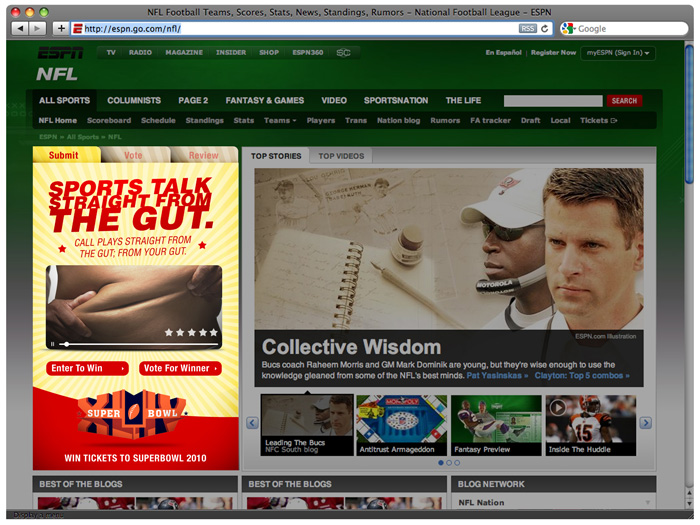This screenshot has height=525, width=700.
Task: Click the Vote For Winner button
Action: tap(180, 368)
